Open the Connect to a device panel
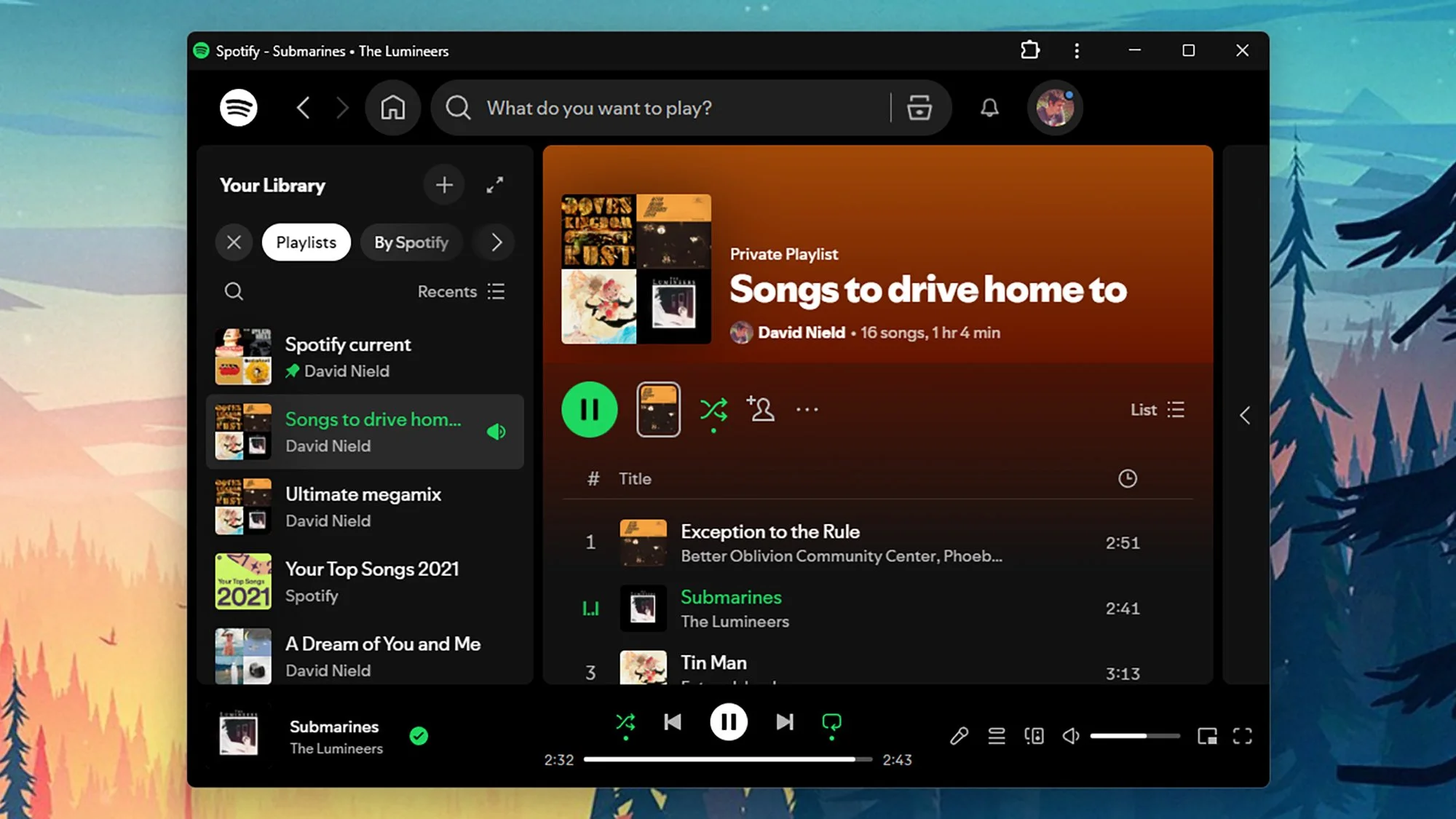The height and width of the screenshot is (819, 1456). (x=1034, y=735)
